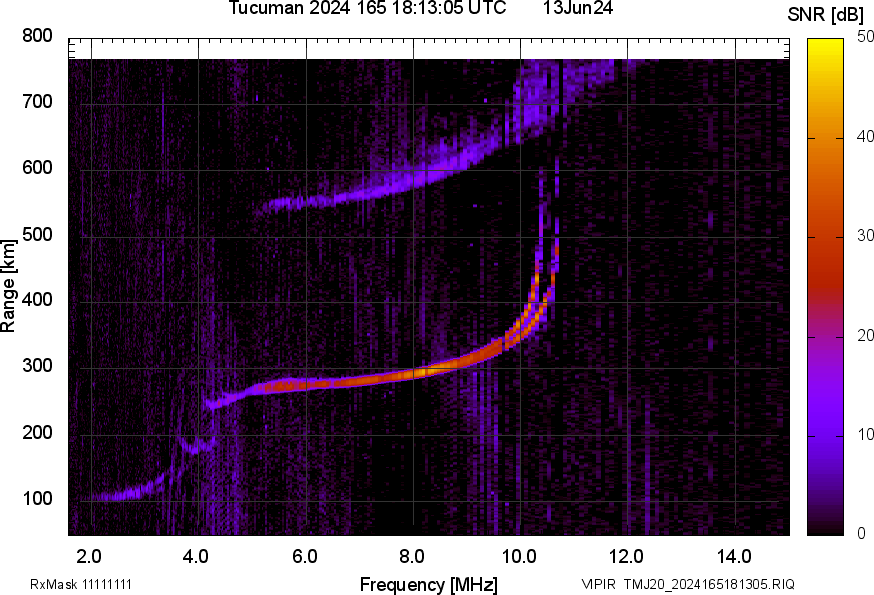Click the frequency tick label '8.0'
This screenshot has height=595, width=874.
click(411, 556)
